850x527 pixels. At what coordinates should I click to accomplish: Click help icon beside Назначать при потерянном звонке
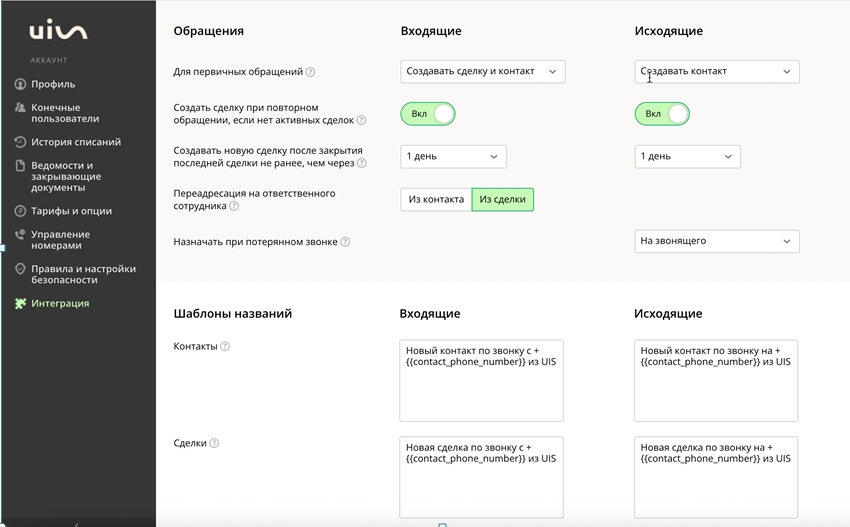(345, 242)
